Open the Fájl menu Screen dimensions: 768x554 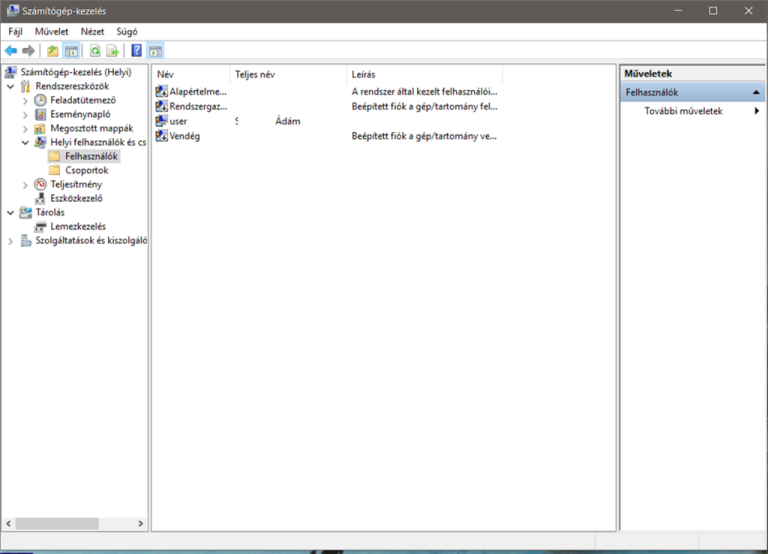click(15, 31)
